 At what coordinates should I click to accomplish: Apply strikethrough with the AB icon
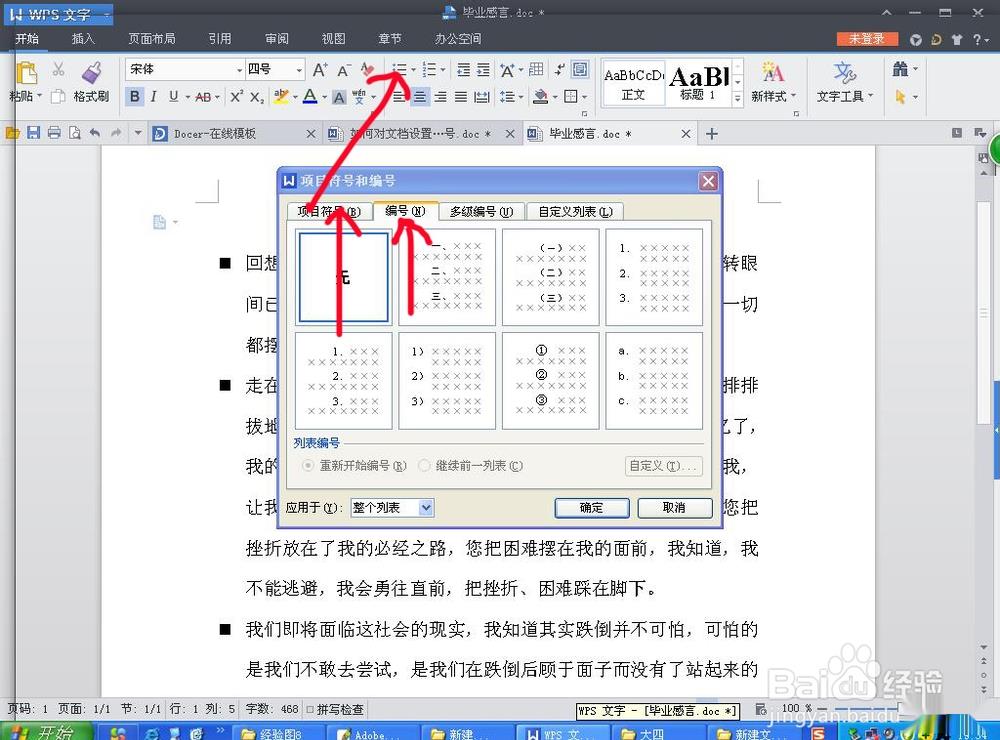(x=203, y=97)
